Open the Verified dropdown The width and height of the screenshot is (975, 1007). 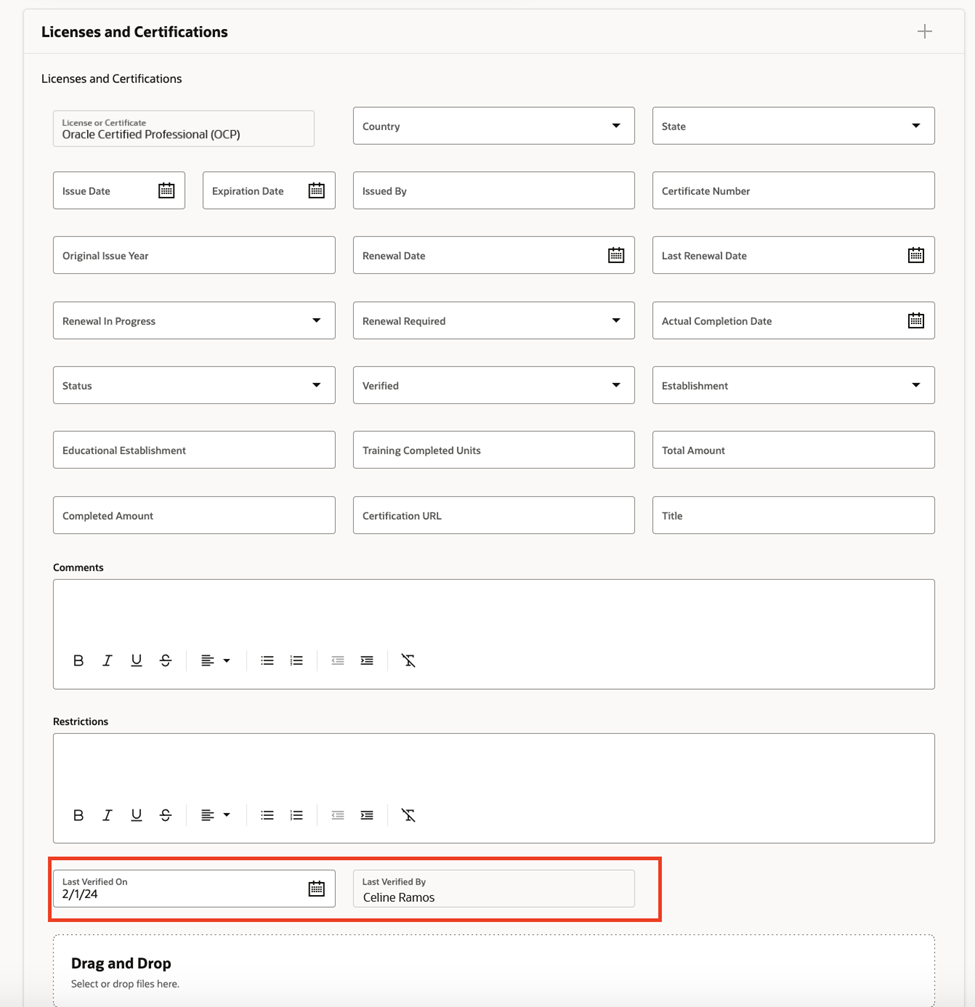click(493, 385)
